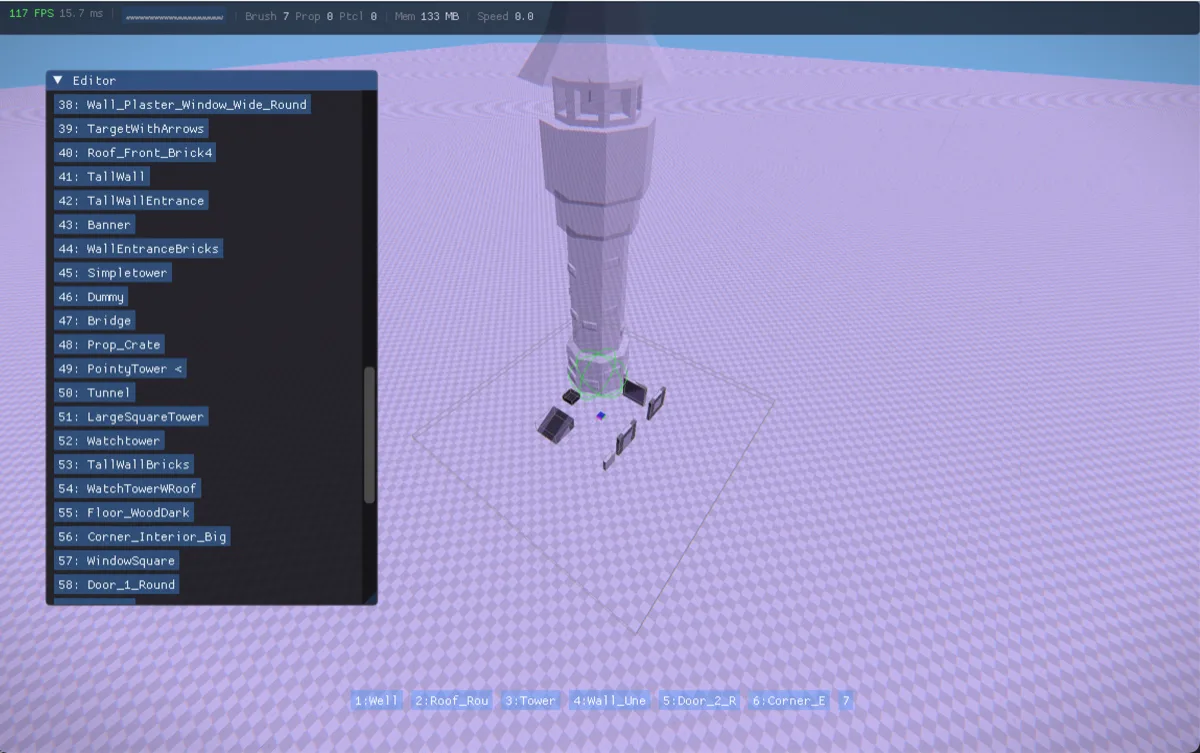Screen dimensions: 1200x753
Task: Select hotbar slot 1:Well
Action: point(377,701)
